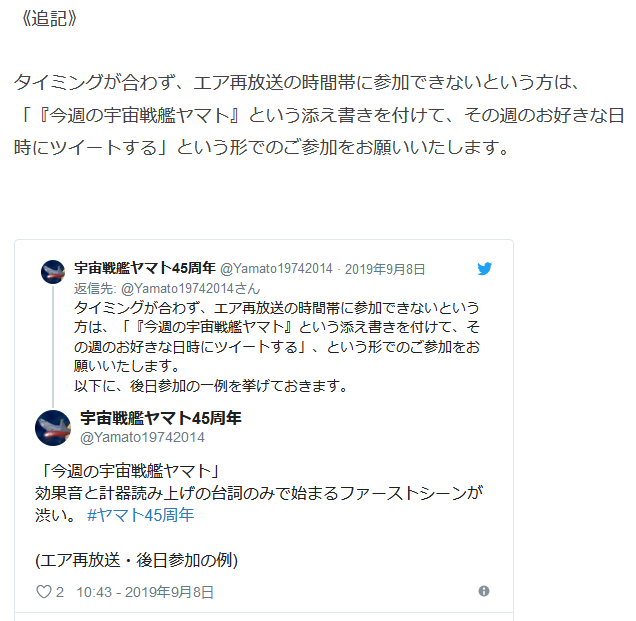This screenshot has height=621, width=636.
Task: Click the 2019年9月8日 date in the reply header
Action: click(x=385, y=269)
